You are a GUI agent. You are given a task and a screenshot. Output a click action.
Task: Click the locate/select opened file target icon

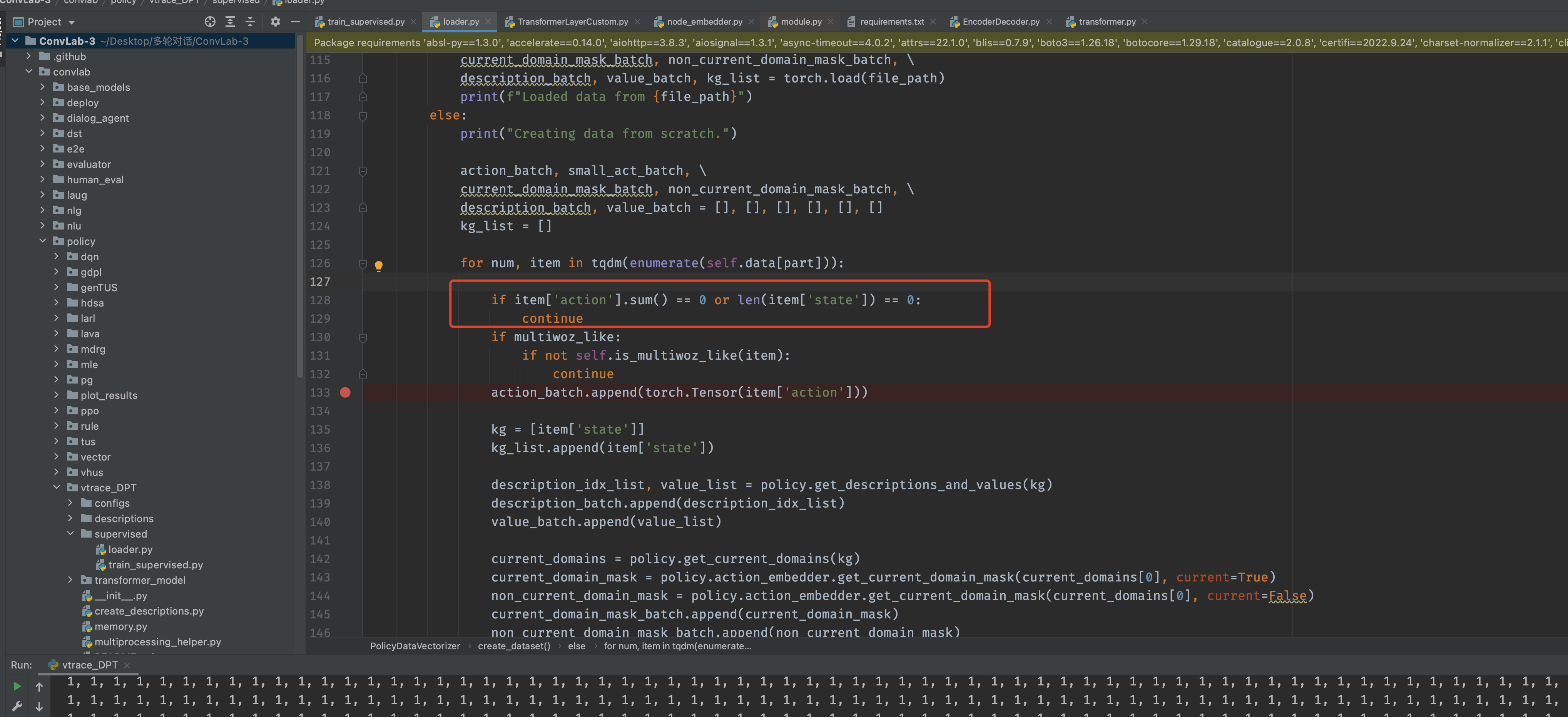[x=210, y=22]
